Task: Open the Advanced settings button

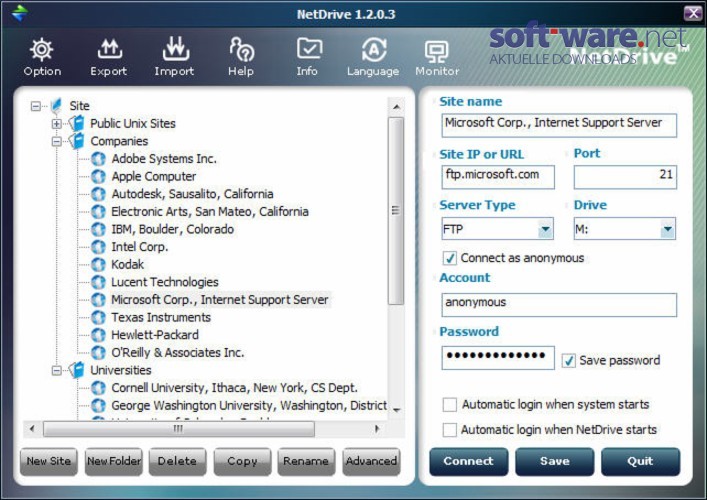Action: coord(371,461)
